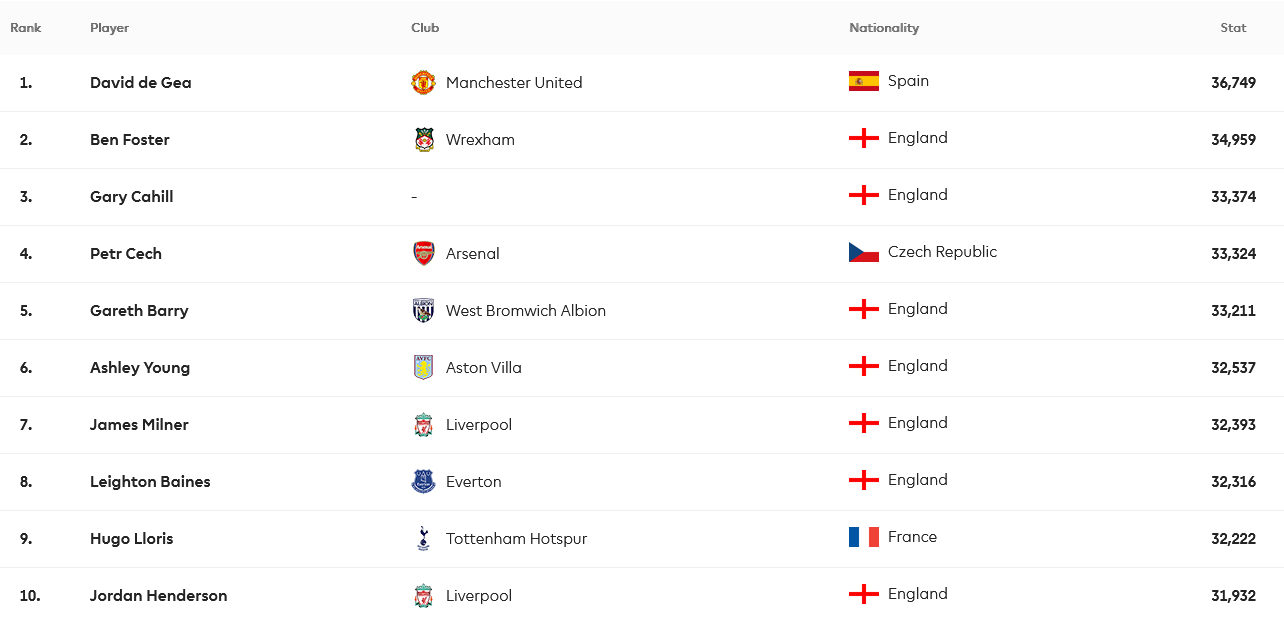Screen dimensions: 1284x619
Task: Click the France flag icon
Action: coord(864,537)
